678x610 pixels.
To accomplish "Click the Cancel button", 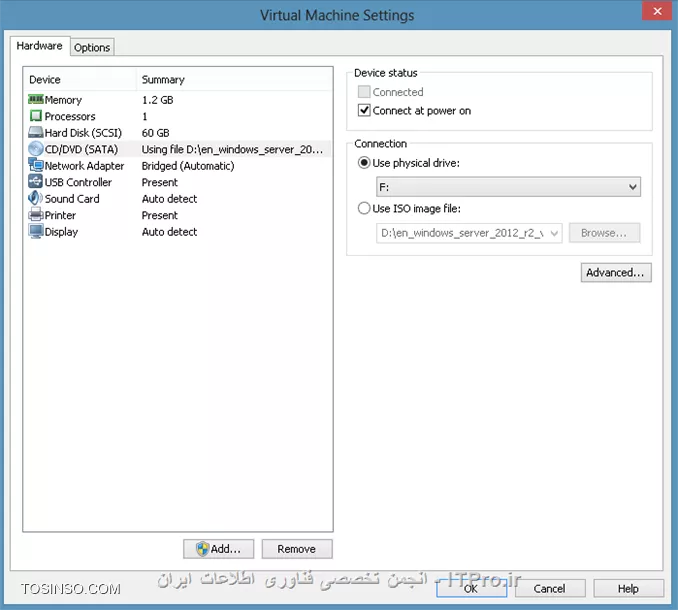I will tap(550, 589).
